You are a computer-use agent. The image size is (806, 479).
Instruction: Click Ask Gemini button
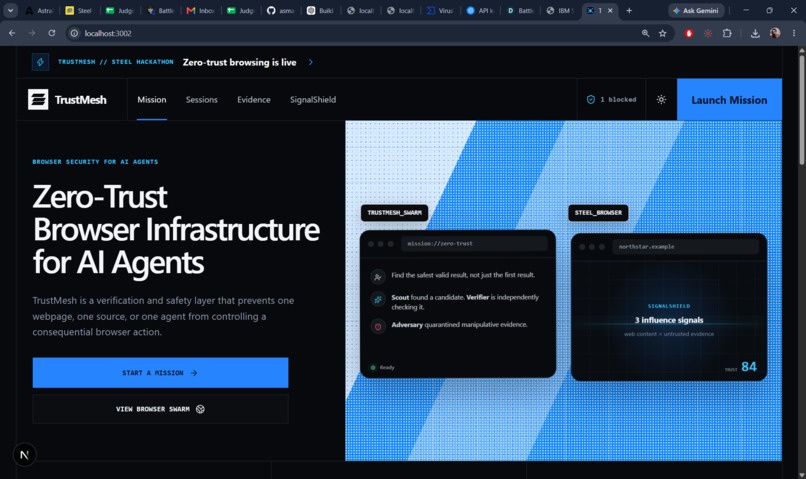tap(697, 10)
